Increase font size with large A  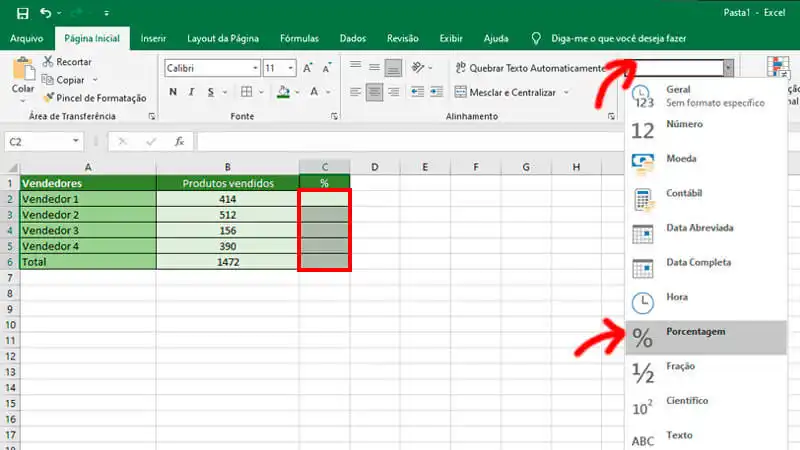tap(308, 68)
